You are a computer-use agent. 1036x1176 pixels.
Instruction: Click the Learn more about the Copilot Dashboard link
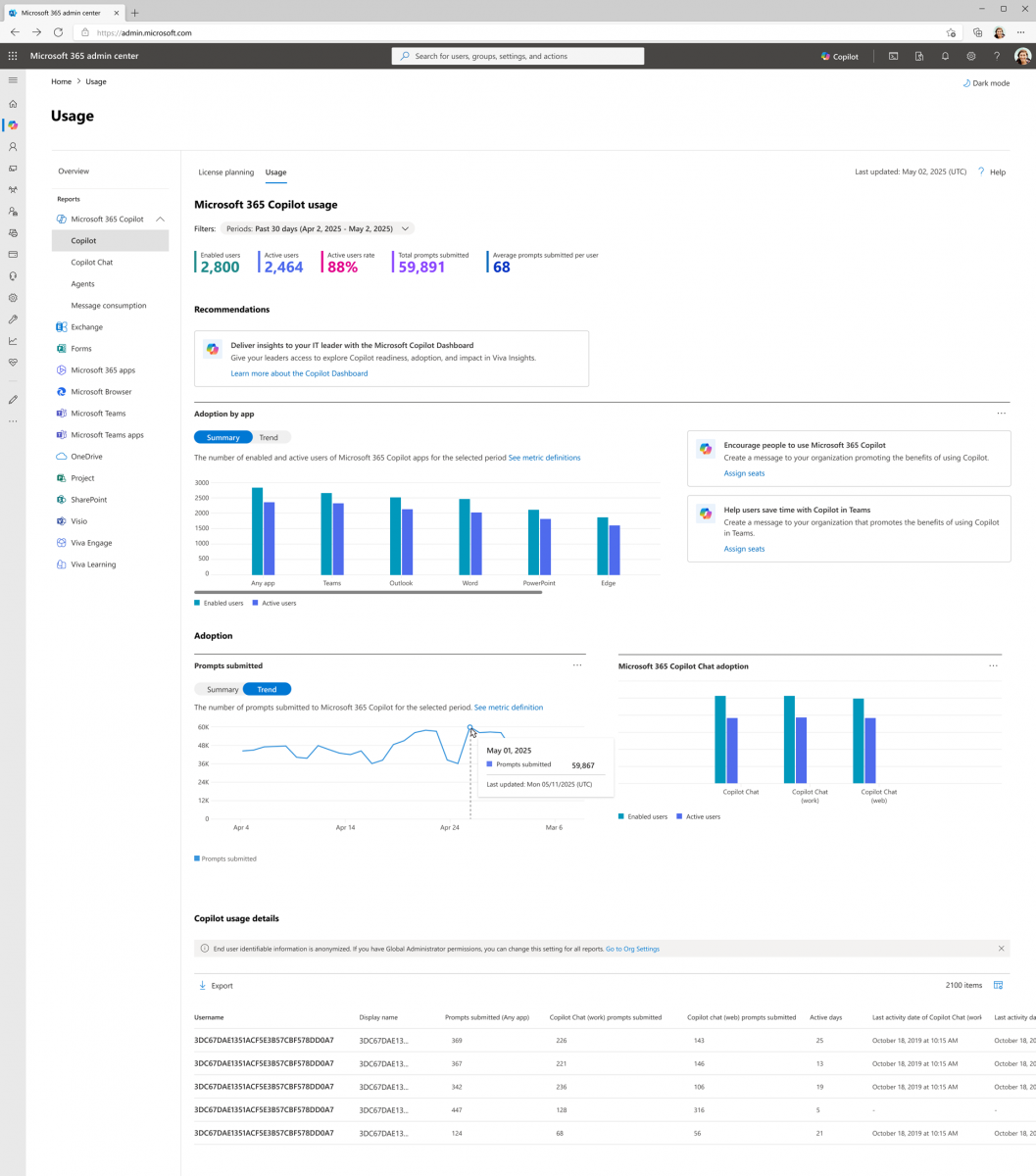299,372
